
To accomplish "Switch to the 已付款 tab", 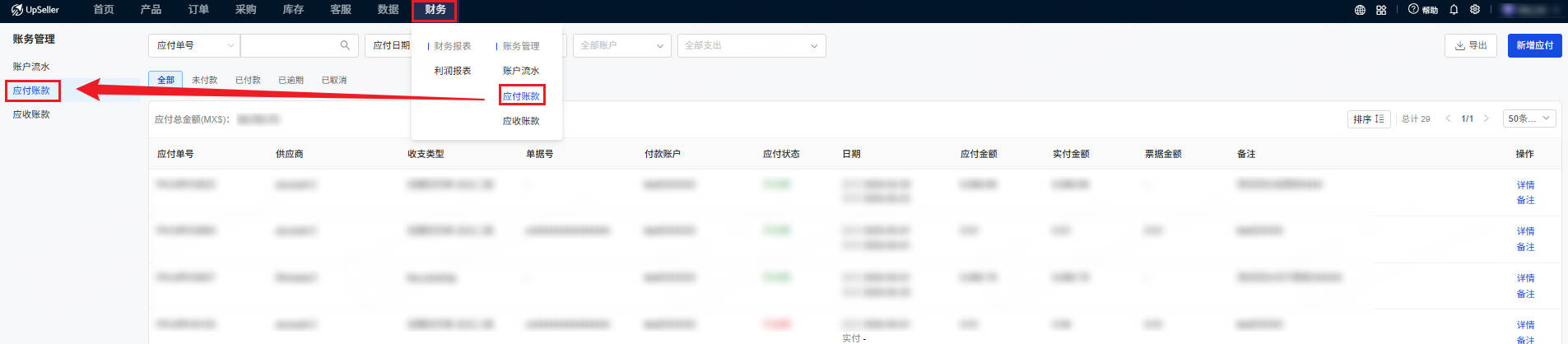I will point(248,80).
